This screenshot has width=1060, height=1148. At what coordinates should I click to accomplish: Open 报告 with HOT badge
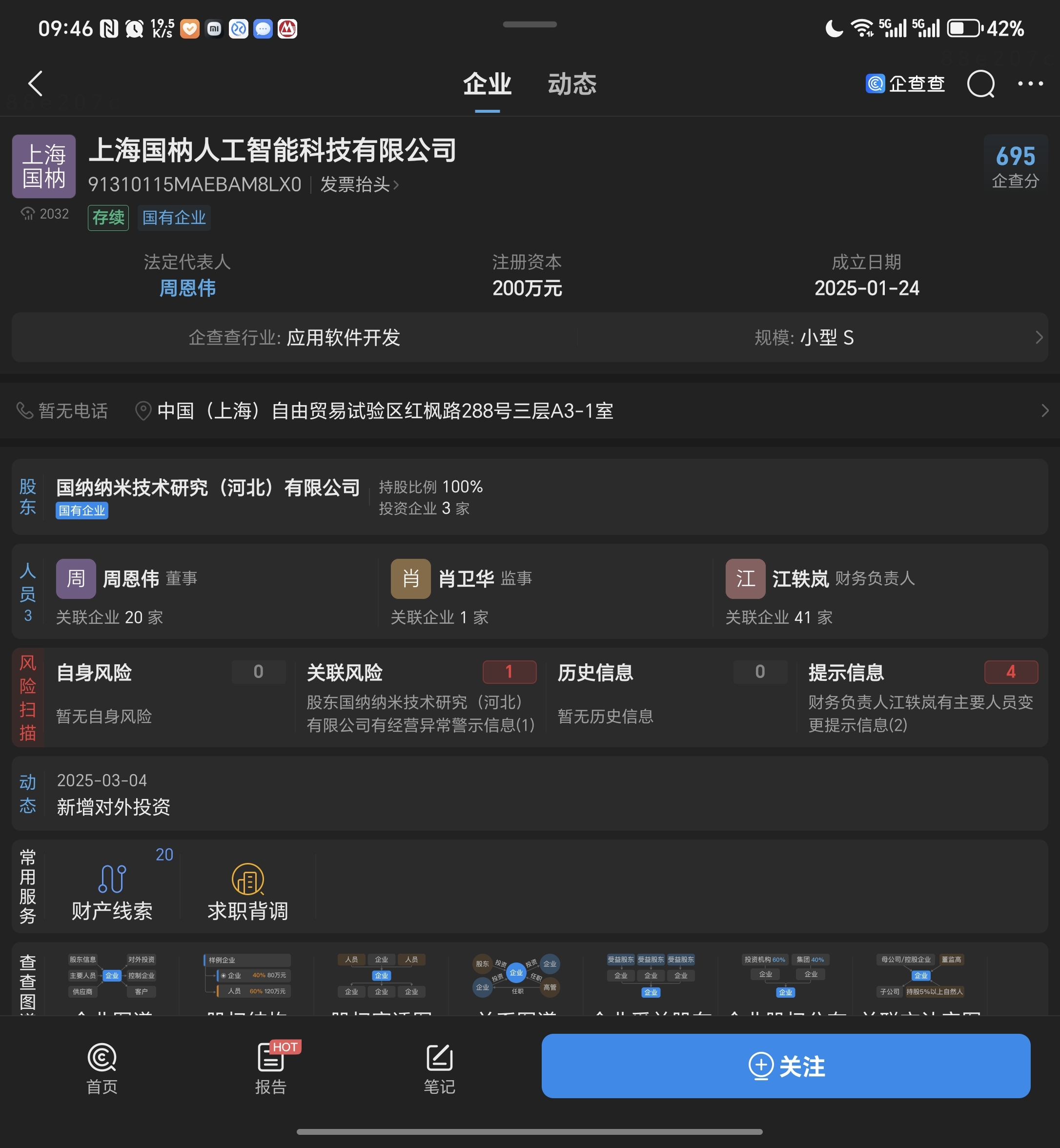[x=271, y=1068]
